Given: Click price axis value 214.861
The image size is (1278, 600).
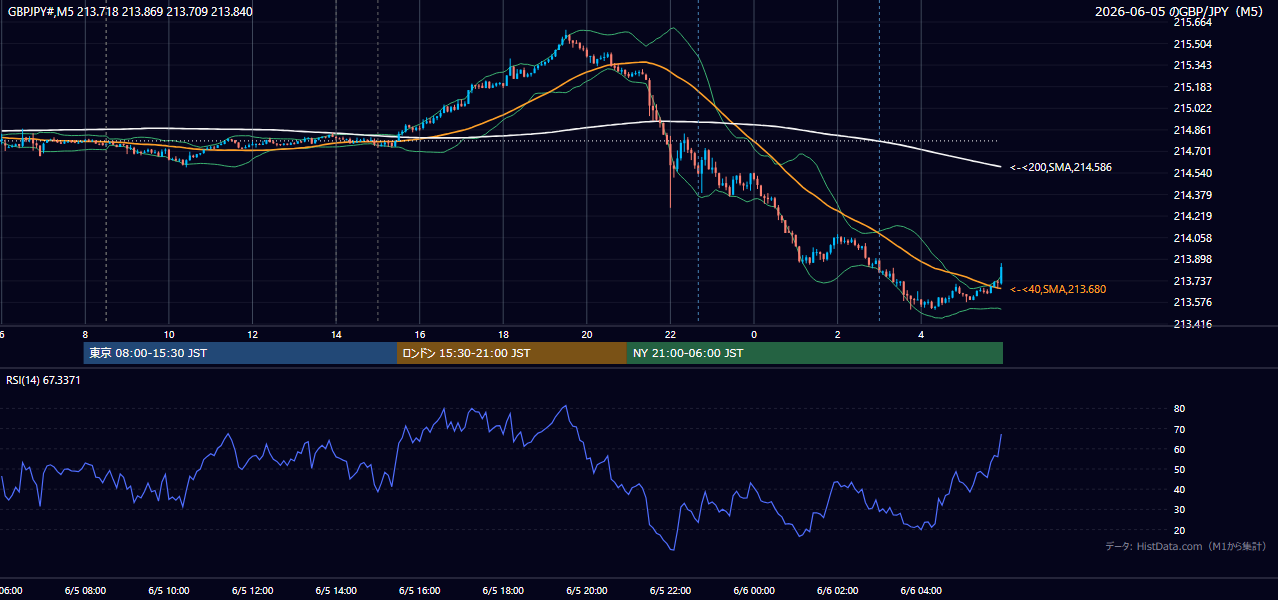Looking at the screenshot, I should point(1192,130).
